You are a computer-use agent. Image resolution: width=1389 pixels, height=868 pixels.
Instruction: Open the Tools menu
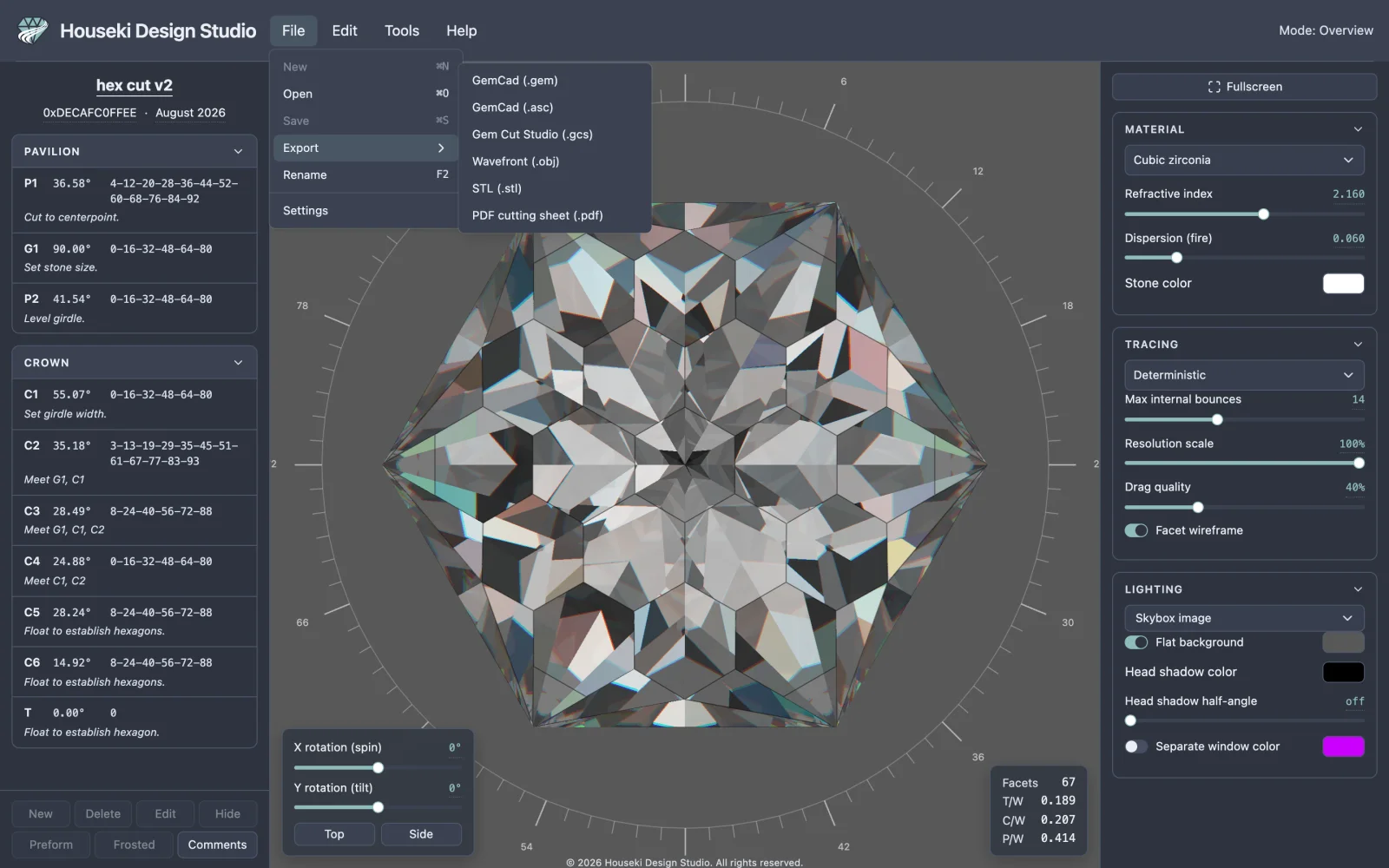point(402,30)
